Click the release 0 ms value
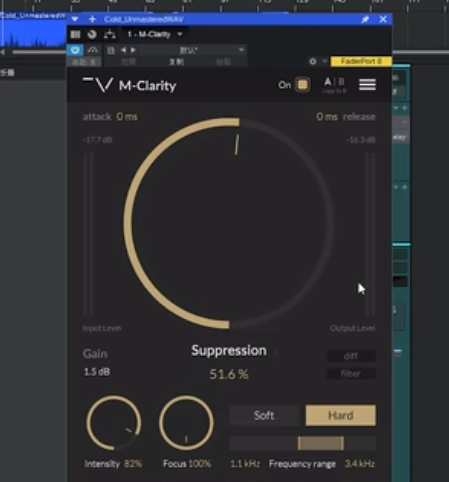This screenshot has height=482, width=449. pos(327,117)
